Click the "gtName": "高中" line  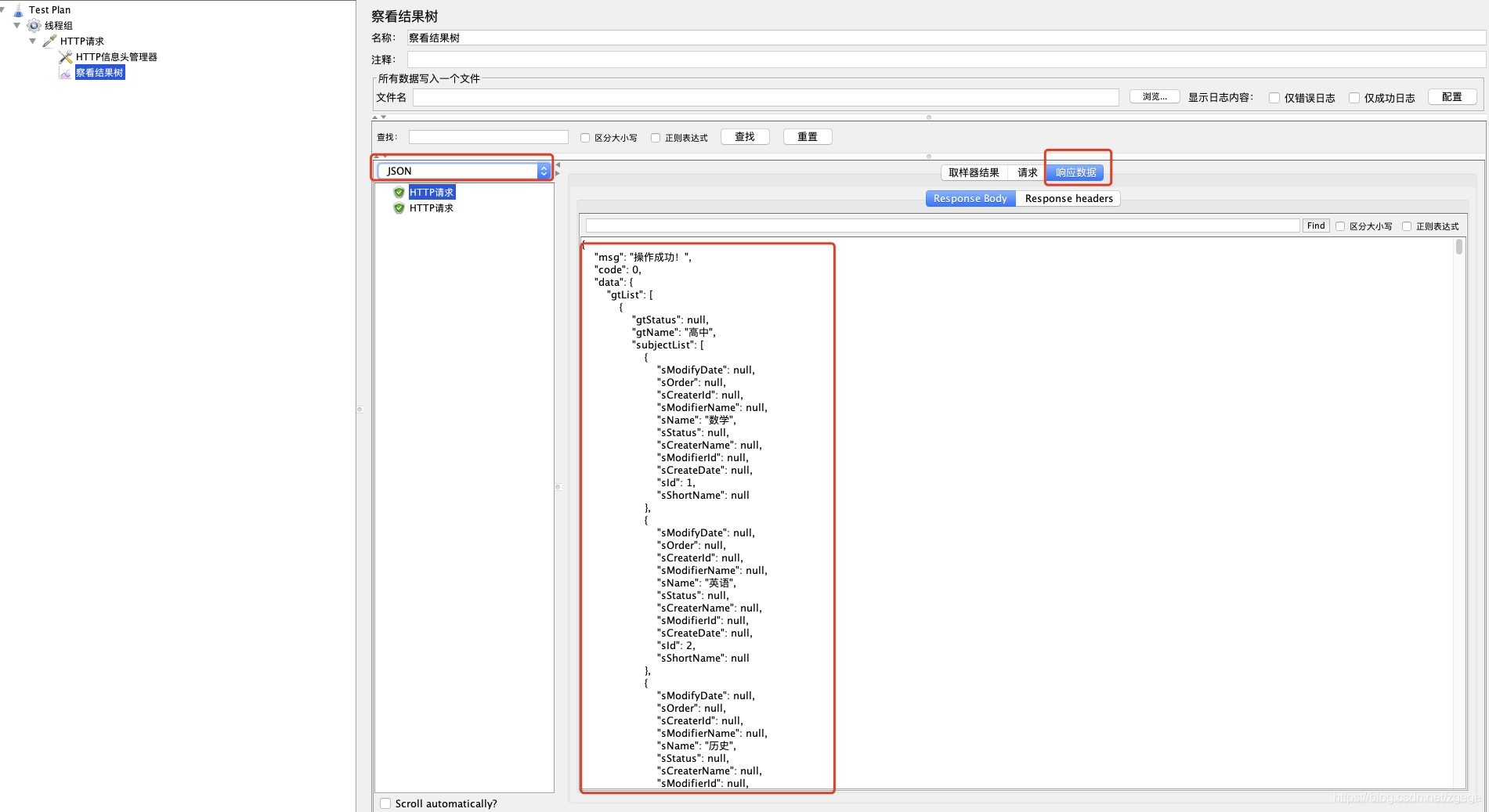pos(674,333)
